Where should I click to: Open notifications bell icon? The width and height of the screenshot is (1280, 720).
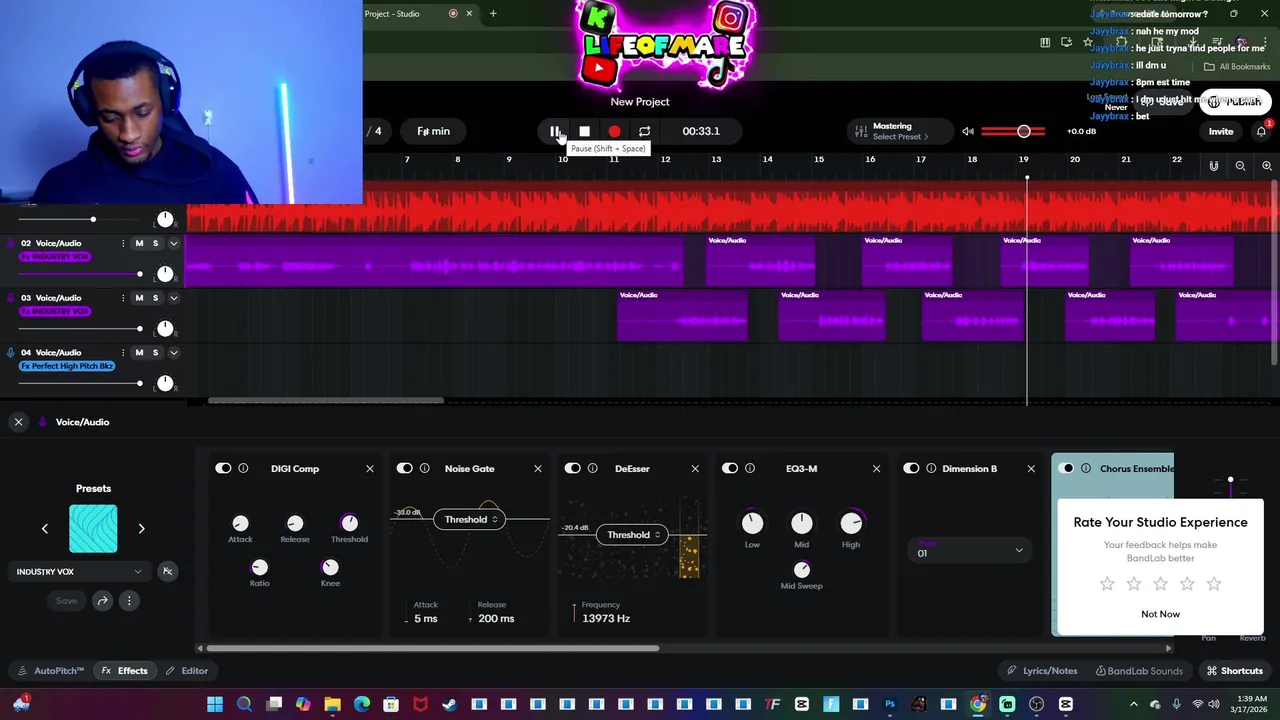[x=1261, y=131]
